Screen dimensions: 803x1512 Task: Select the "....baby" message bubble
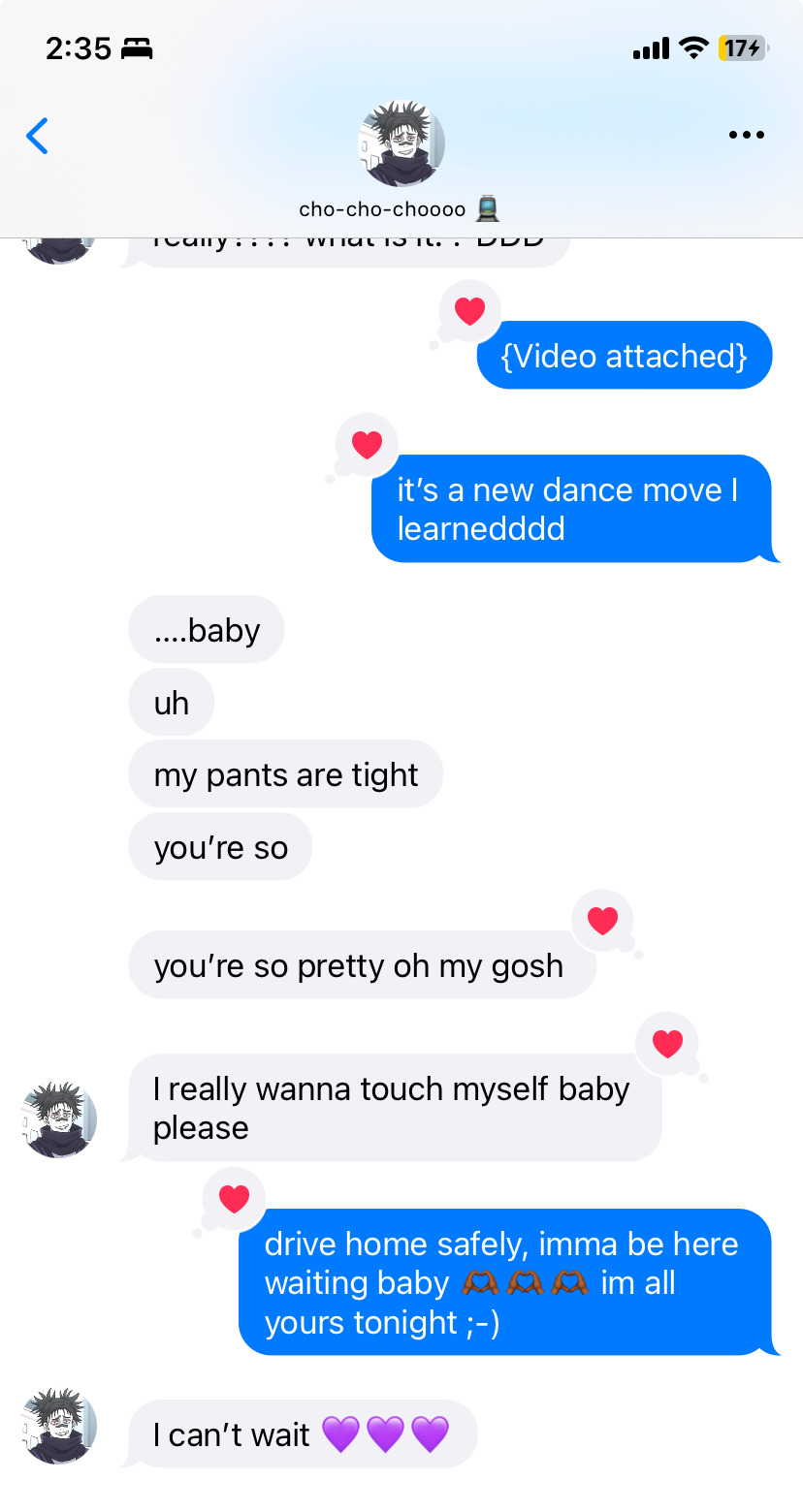coord(207,630)
